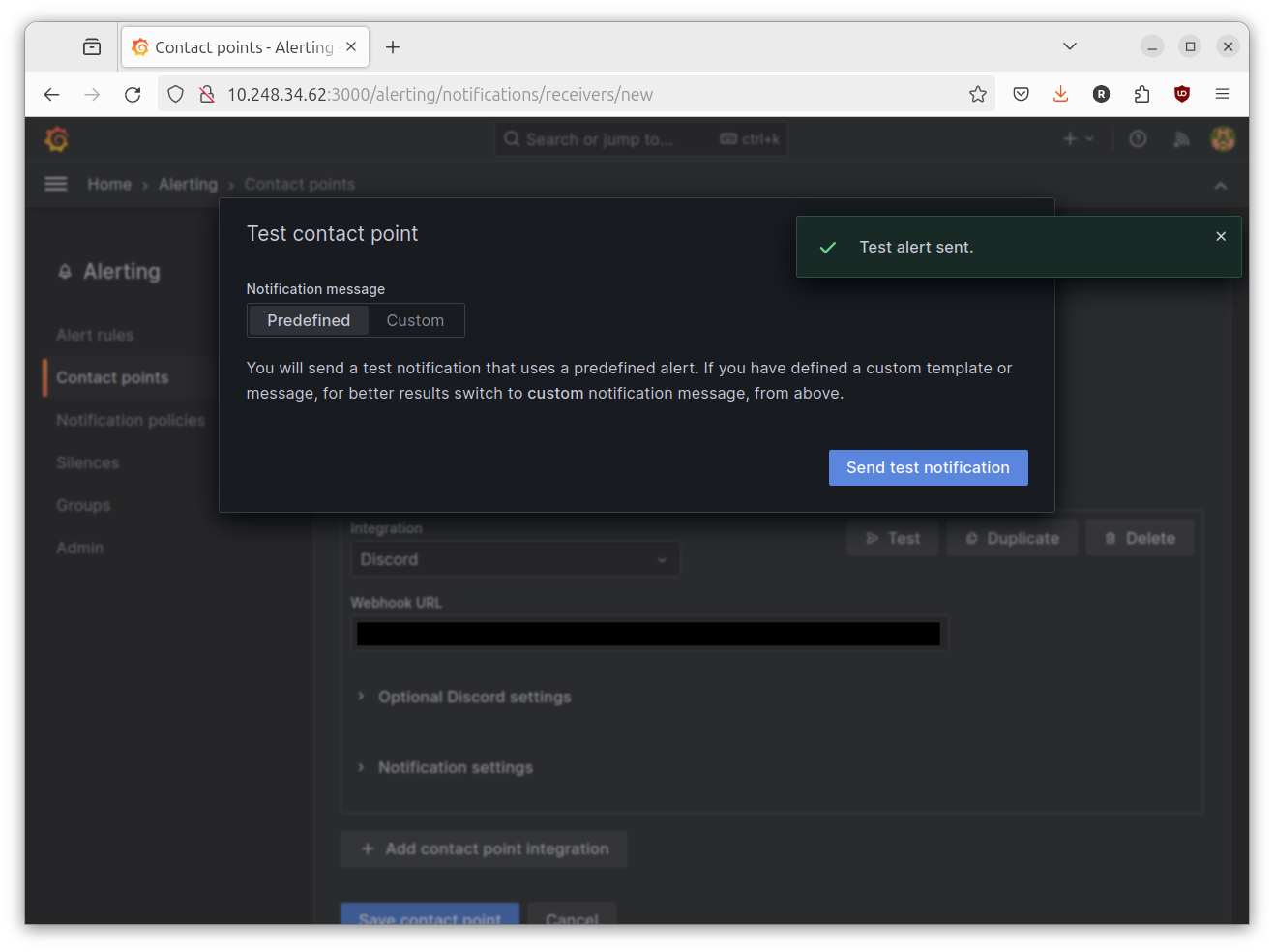
Task: Open the Pocket save icon
Action: (x=1021, y=94)
